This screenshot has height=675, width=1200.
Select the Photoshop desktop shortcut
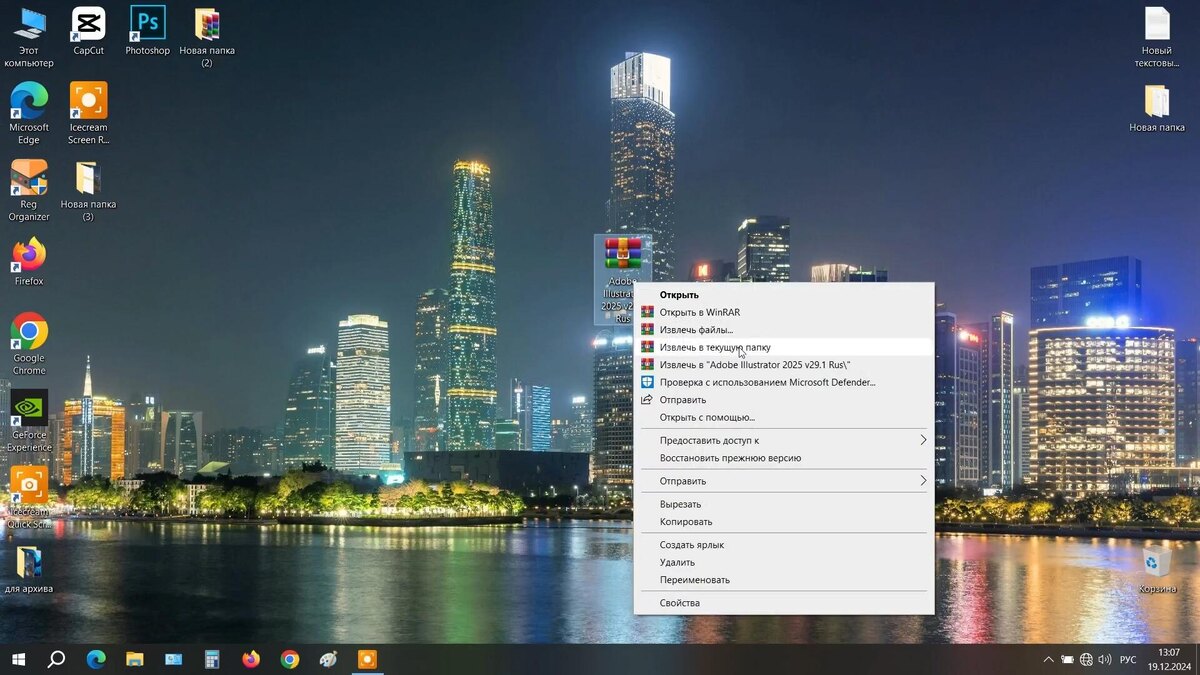point(147,31)
